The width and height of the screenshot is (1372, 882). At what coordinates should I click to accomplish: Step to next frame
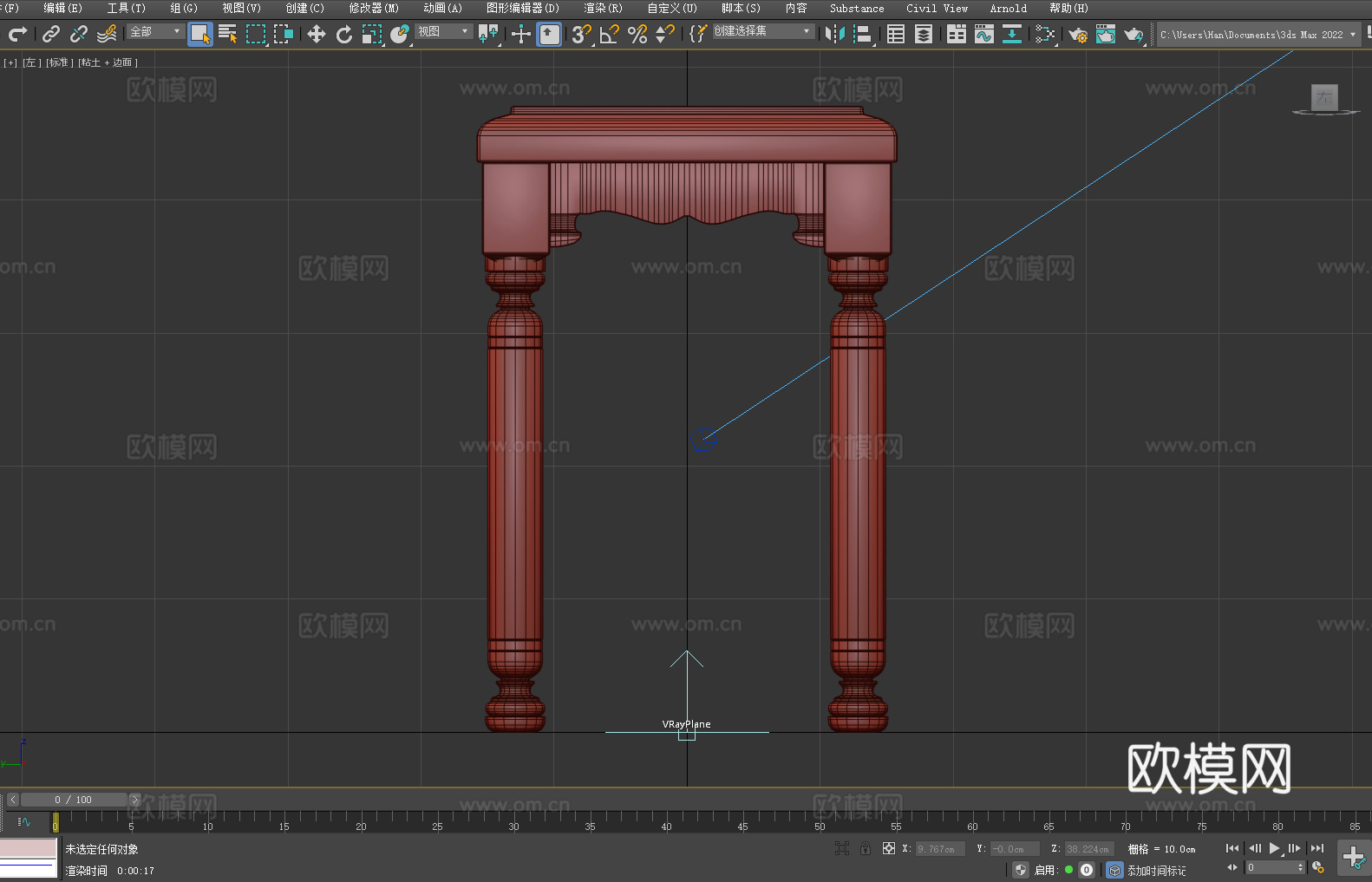coord(1294,848)
